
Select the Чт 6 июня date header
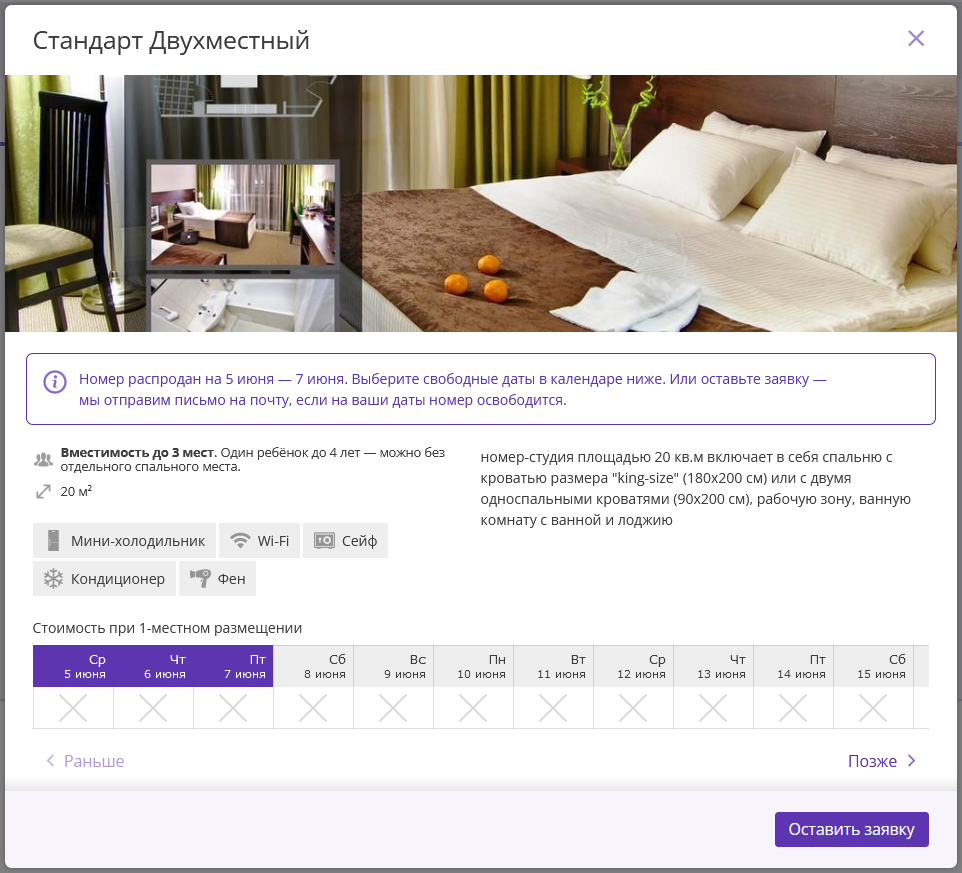(153, 666)
